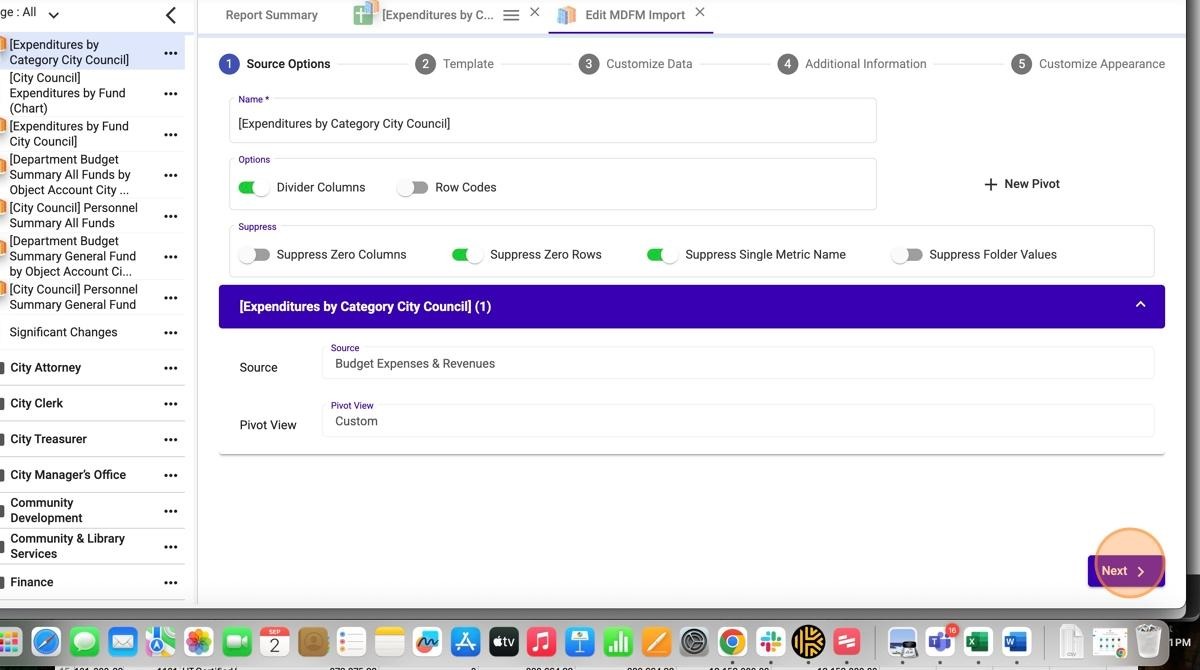The height and width of the screenshot is (670, 1200).
Task: Select Expenditures by Category City Council report
Action: click(x=70, y=52)
